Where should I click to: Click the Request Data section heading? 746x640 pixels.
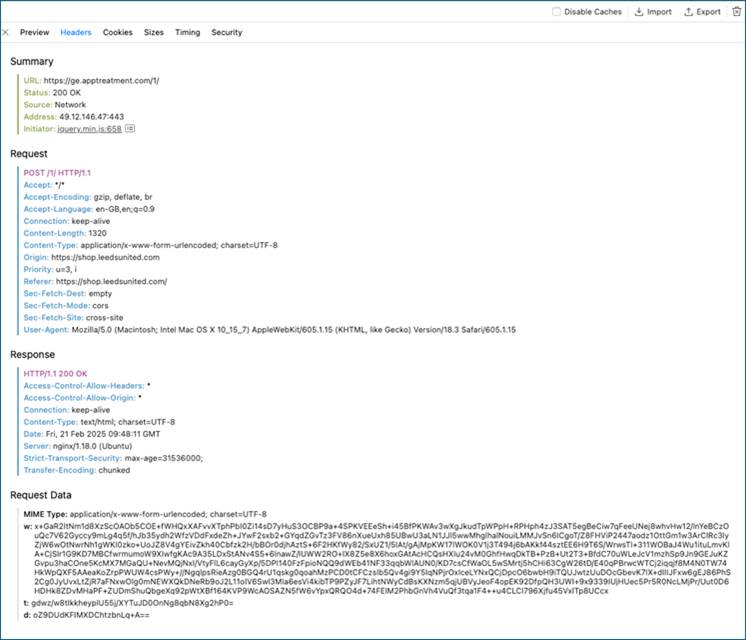click(x=41, y=495)
